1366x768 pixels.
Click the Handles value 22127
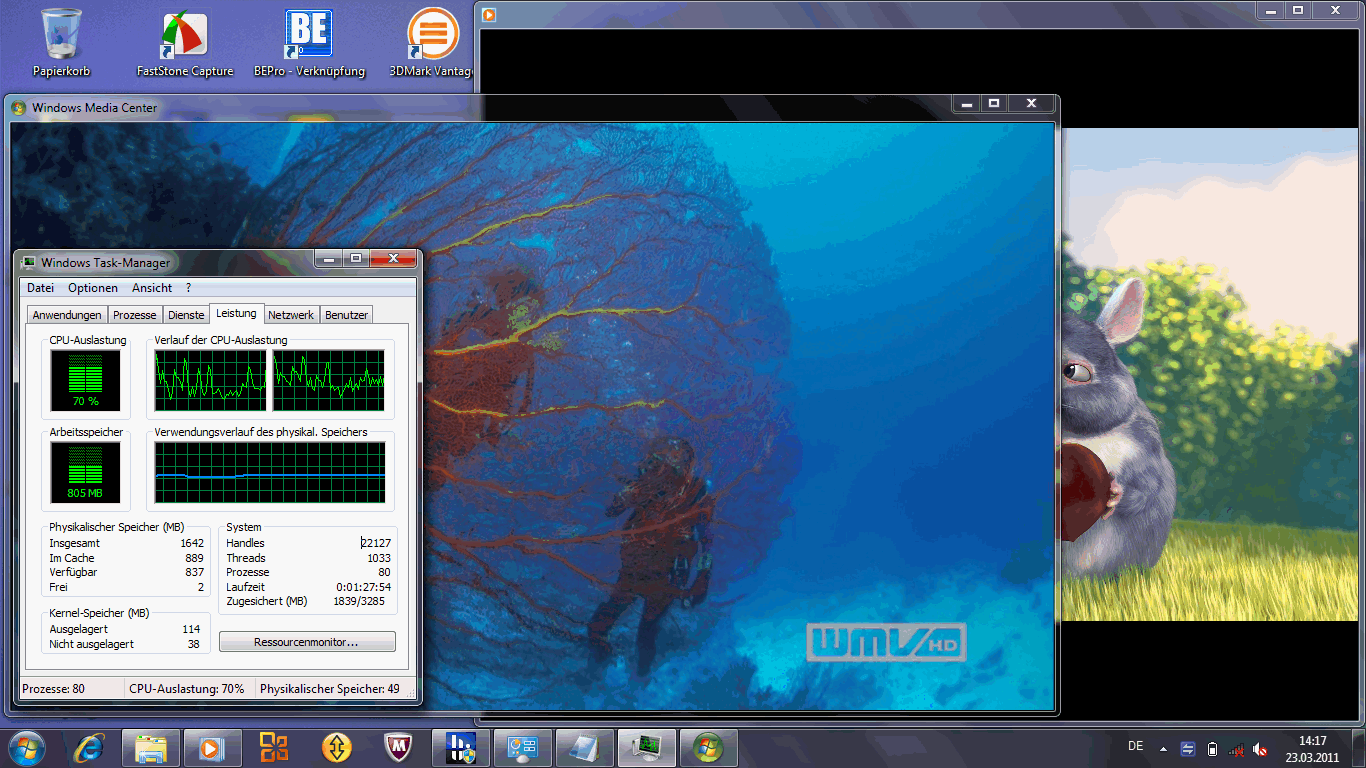(376, 543)
